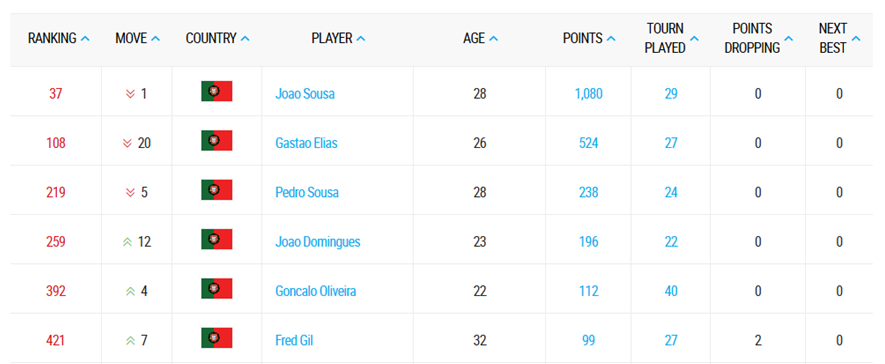Open Gastao Elias 524 points breakdown
Viewport: 885px width, 364px height.
coord(589,143)
